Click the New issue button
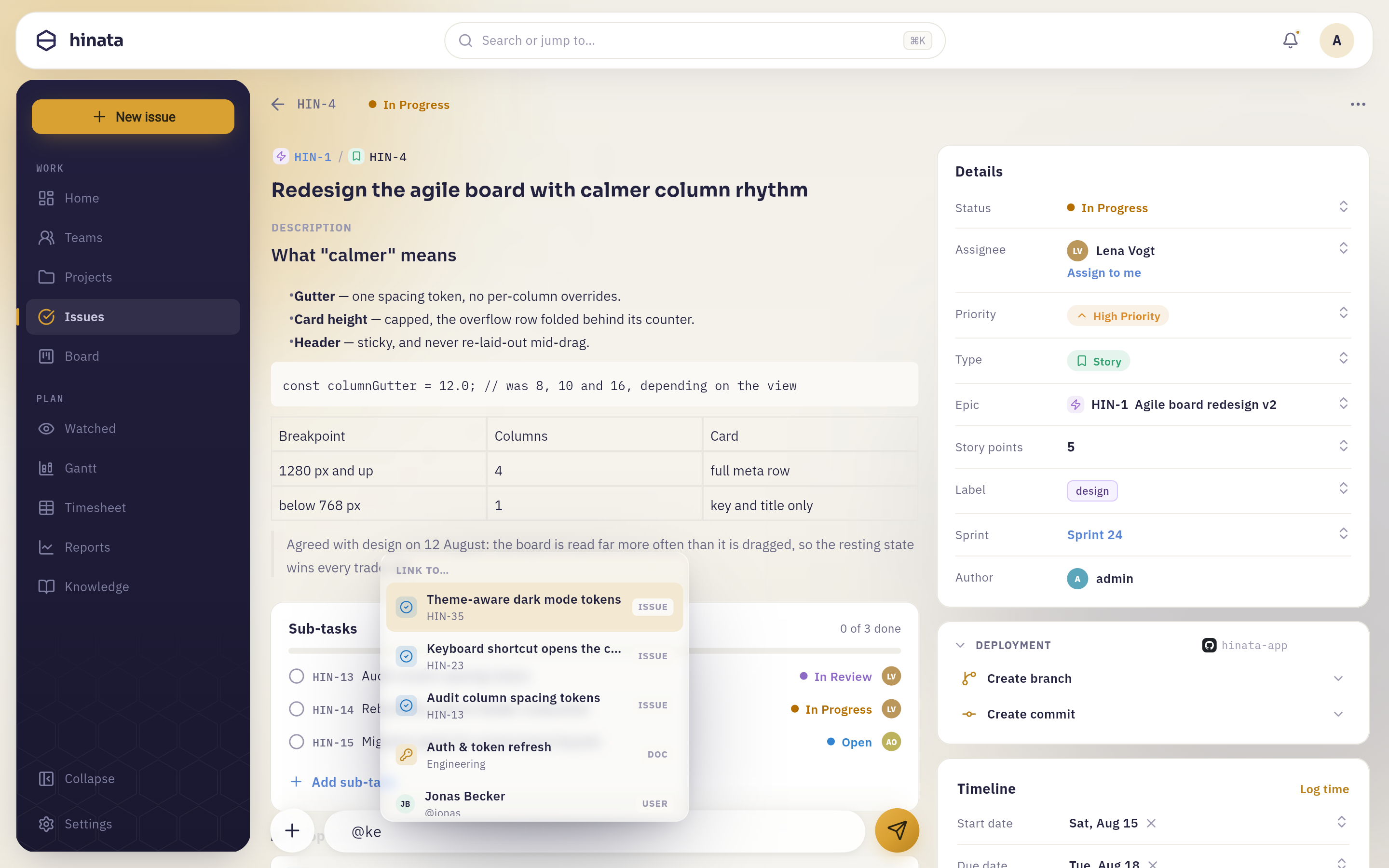The height and width of the screenshot is (868, 1389). coord(133,117)
